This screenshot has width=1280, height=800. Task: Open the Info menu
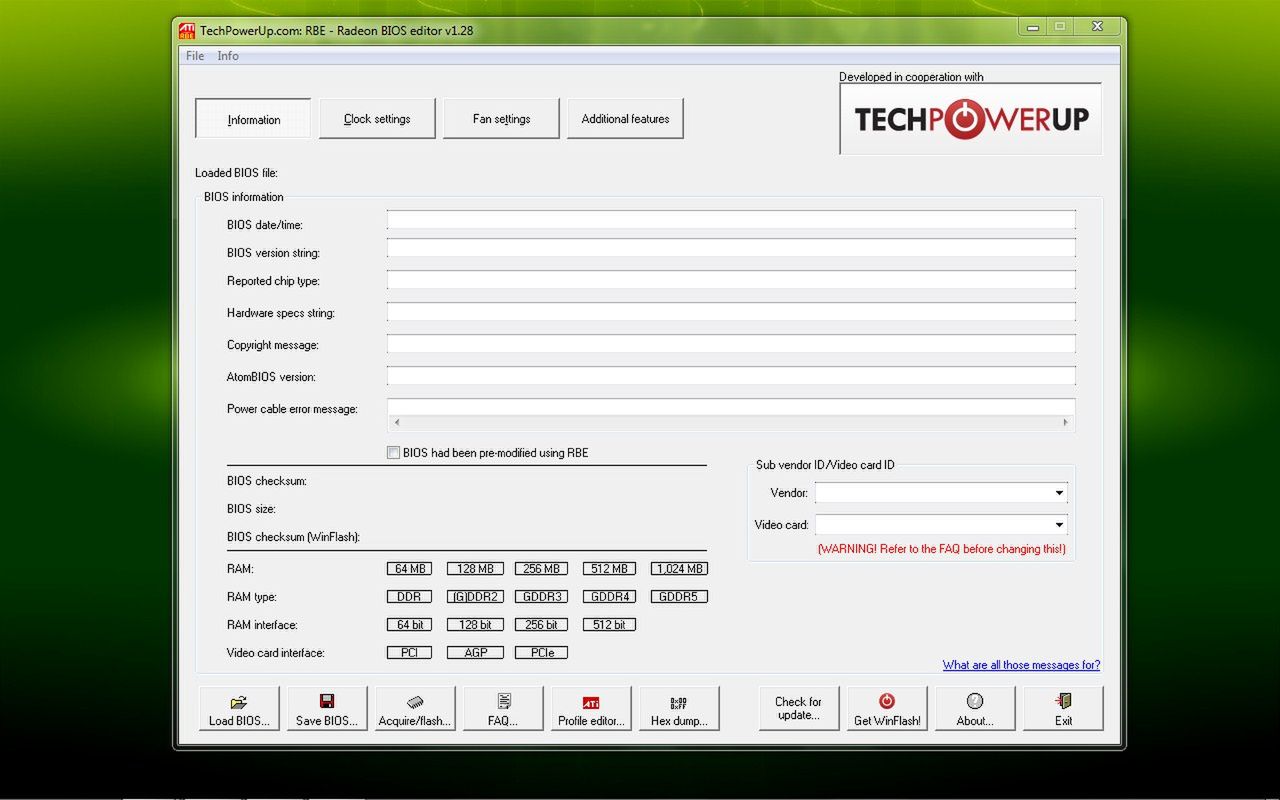228,56
